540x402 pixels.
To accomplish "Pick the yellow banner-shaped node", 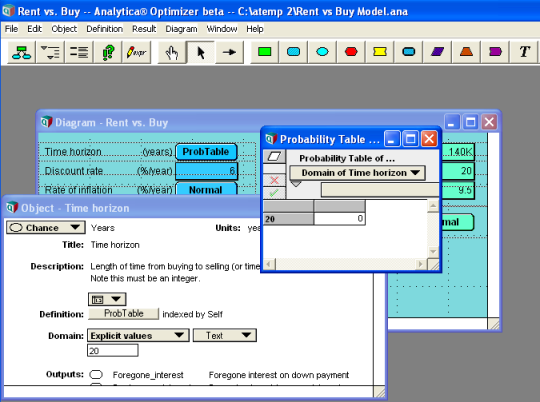I will pyautogui.click(x=380, y=52).
